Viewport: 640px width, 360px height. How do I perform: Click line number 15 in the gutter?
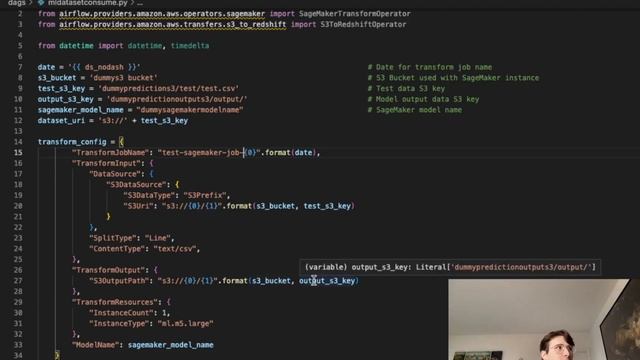pos(18,153)
